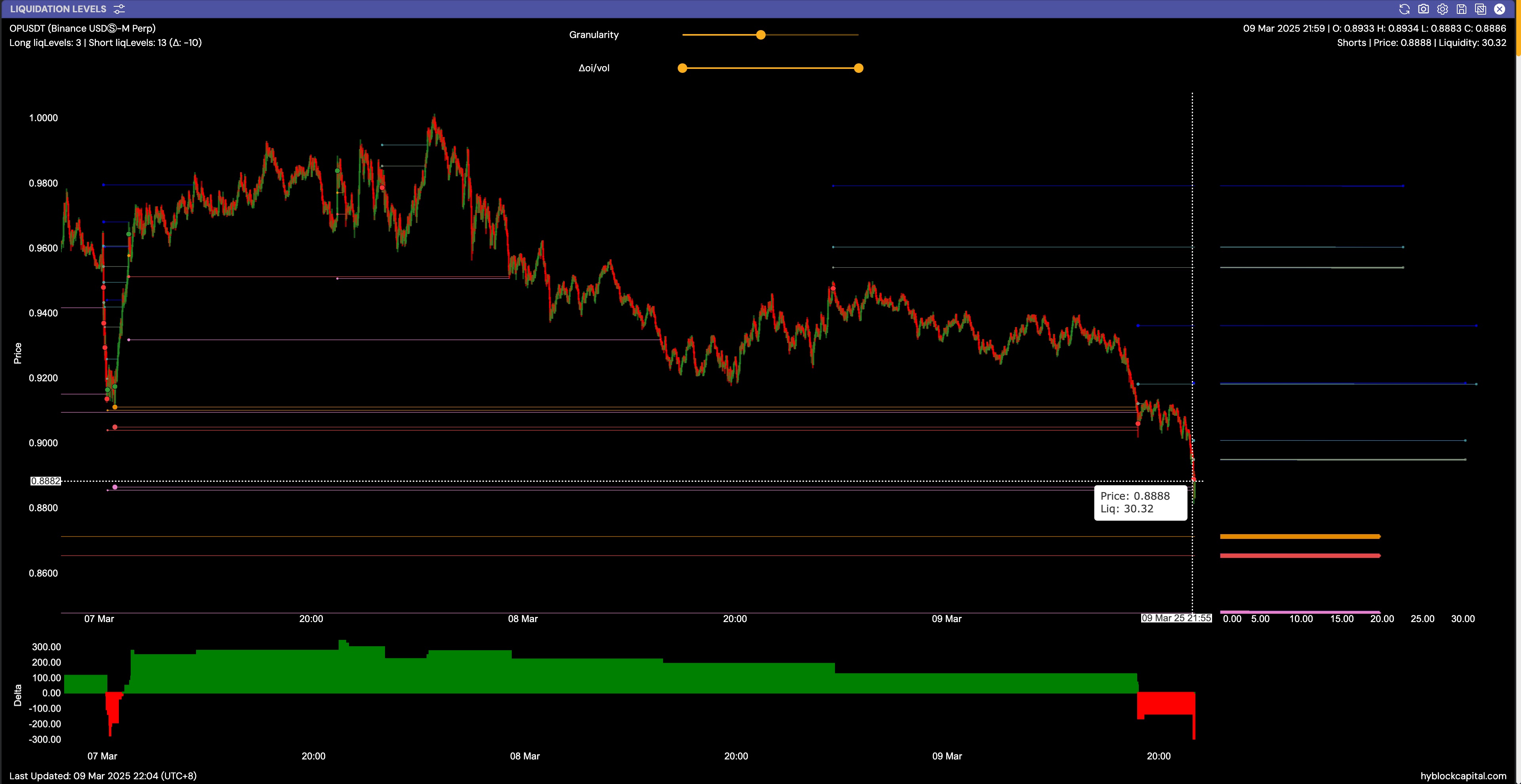The width and height of the screenshot is (1521, 784).
Task: Click the left Δoi/vol slider handle
Action: click(x=682, y=69)
